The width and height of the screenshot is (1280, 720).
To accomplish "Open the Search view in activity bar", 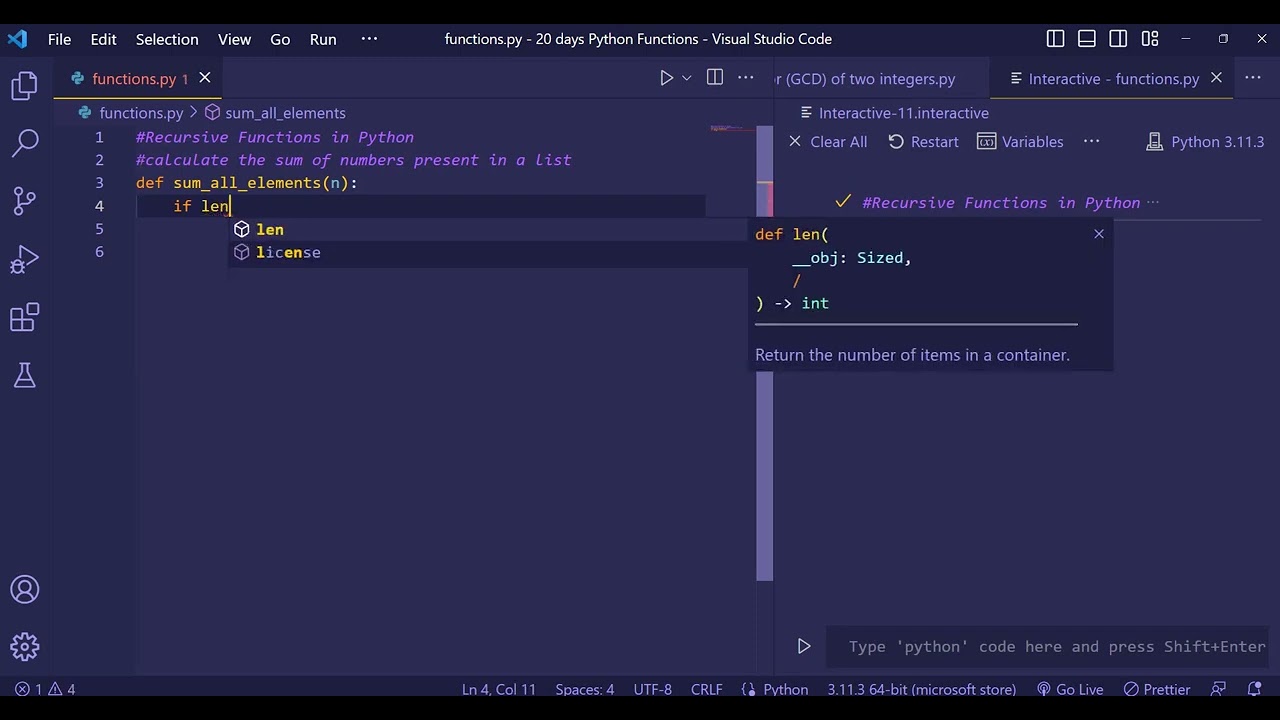I will tap(25, 143).
